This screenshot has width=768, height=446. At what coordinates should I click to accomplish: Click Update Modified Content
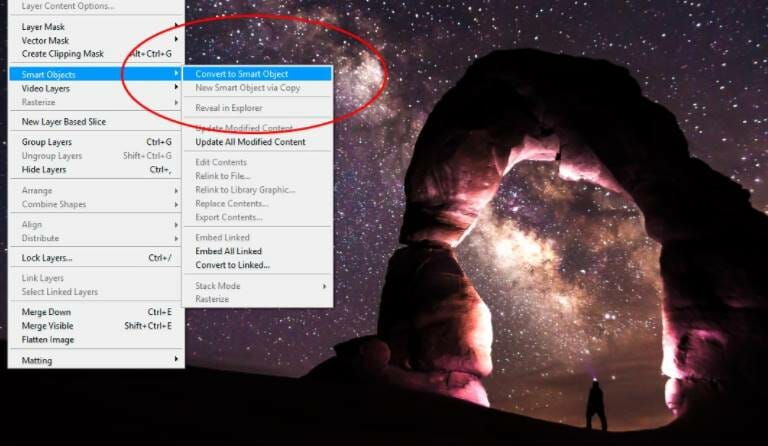[x=258, y=128]
